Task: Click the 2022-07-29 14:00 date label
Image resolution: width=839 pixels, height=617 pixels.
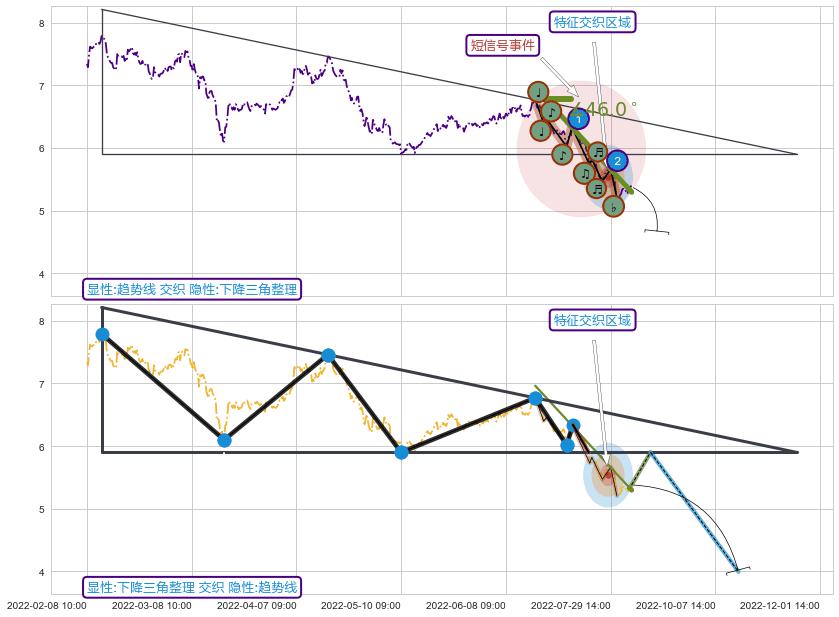Action: tap(570, 605)
